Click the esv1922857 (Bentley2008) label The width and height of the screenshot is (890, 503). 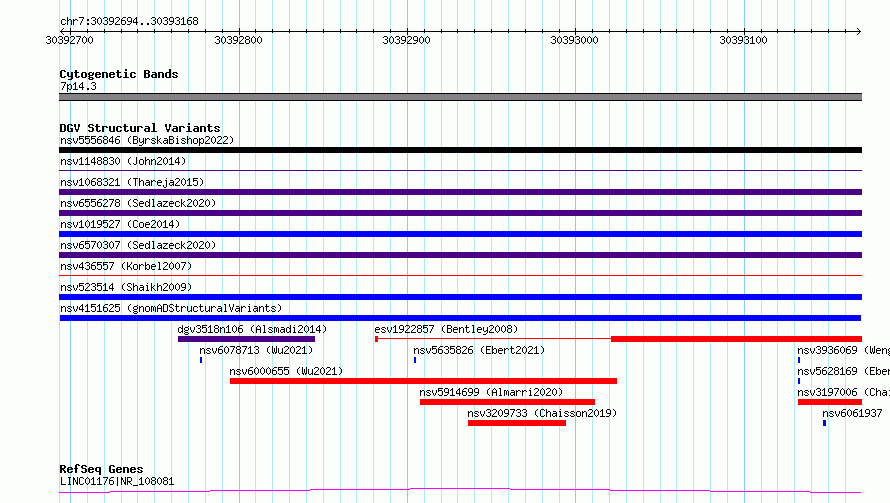pos(446,329)
